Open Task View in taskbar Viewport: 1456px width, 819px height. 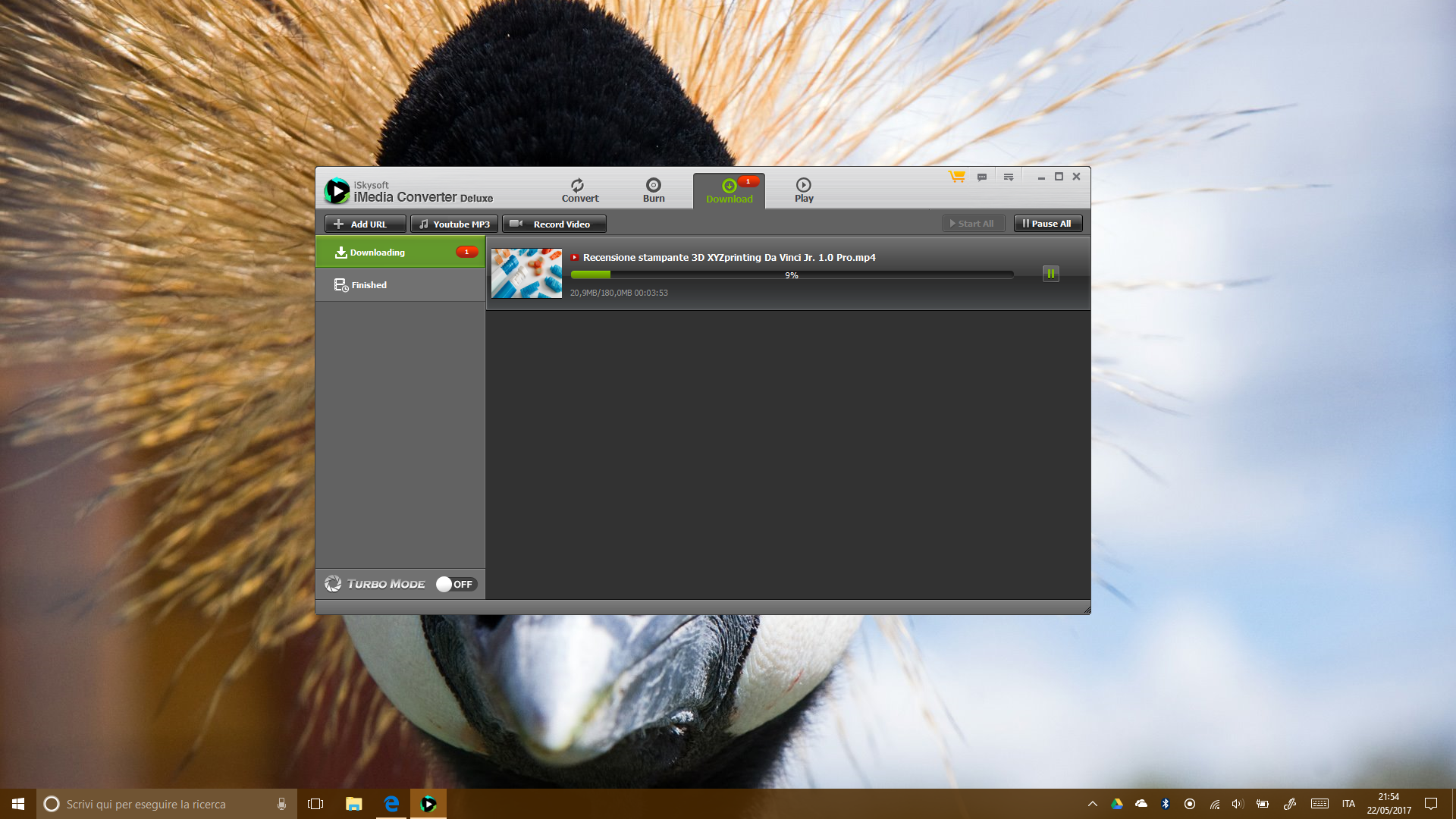tap(315, 804)
